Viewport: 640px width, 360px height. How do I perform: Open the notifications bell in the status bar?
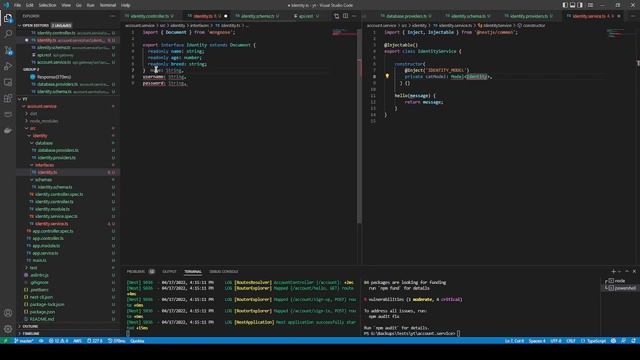point(633,341)
